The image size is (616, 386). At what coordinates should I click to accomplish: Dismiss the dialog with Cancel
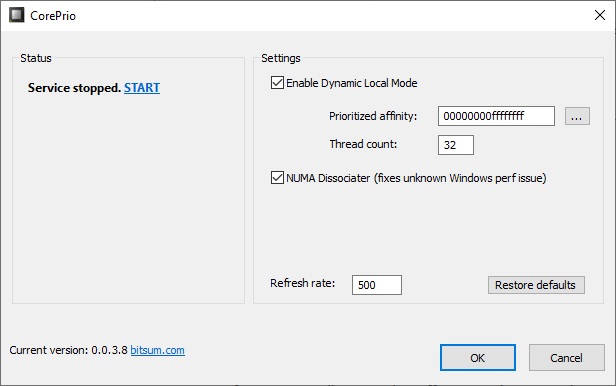[566, 358]
